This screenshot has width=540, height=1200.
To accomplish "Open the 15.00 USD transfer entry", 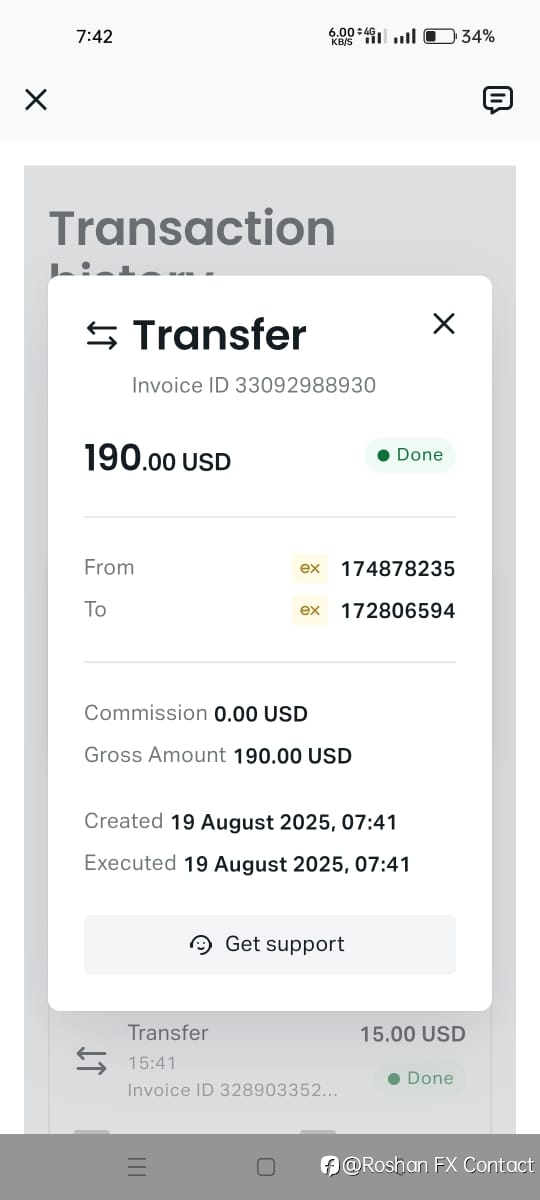I will [x=270, y=1061].
